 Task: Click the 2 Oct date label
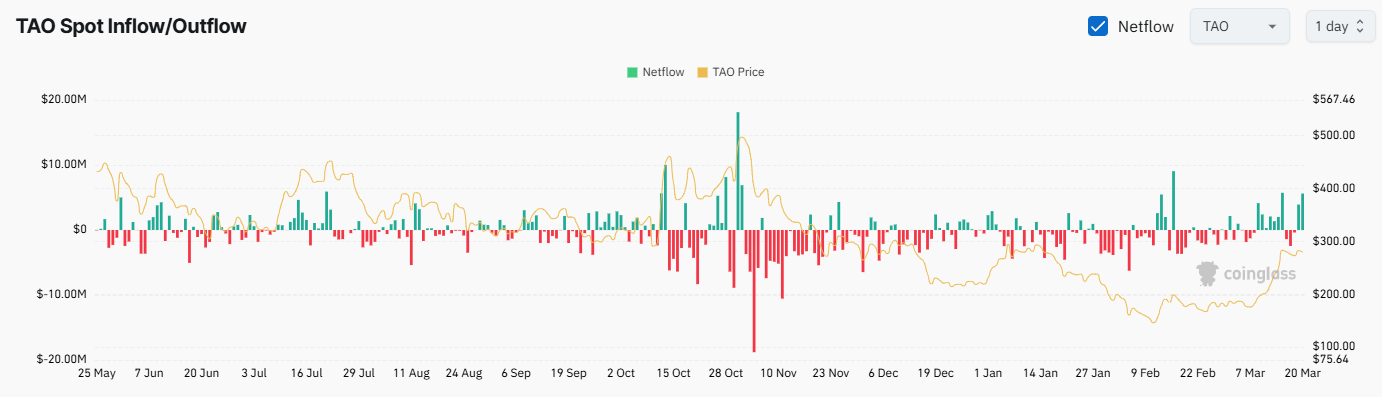[621, 373]
